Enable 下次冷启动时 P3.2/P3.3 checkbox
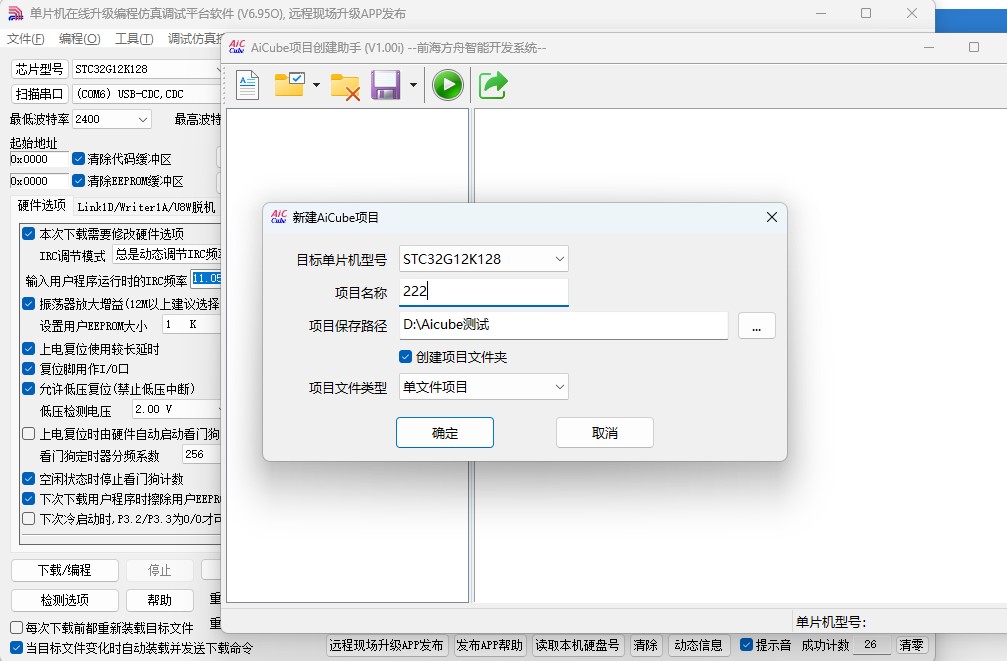 click(28, 518)
